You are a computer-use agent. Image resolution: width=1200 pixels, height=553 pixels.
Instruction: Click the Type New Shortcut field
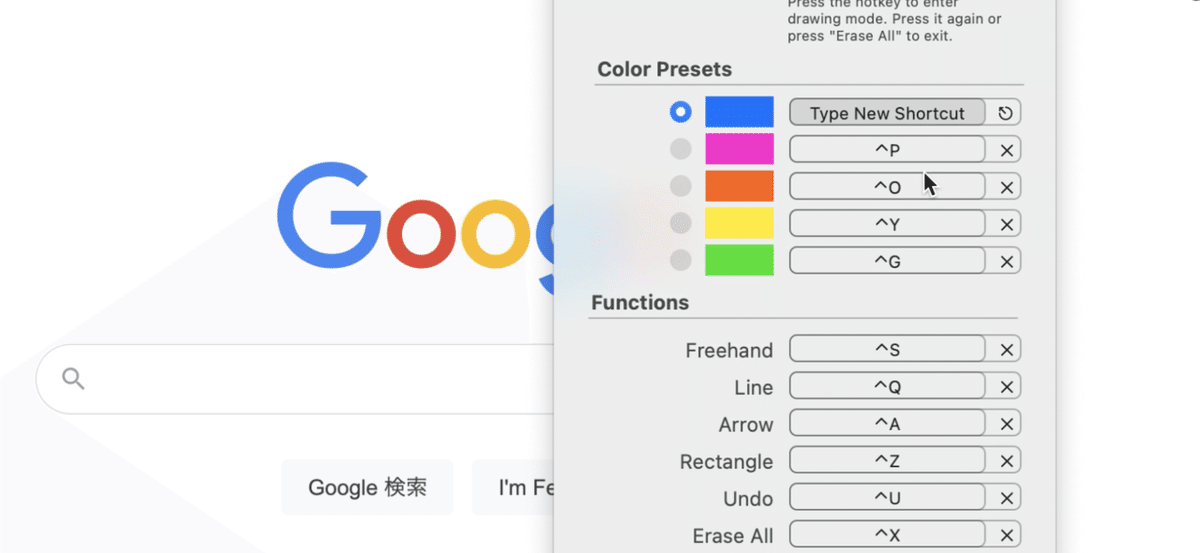887,113
